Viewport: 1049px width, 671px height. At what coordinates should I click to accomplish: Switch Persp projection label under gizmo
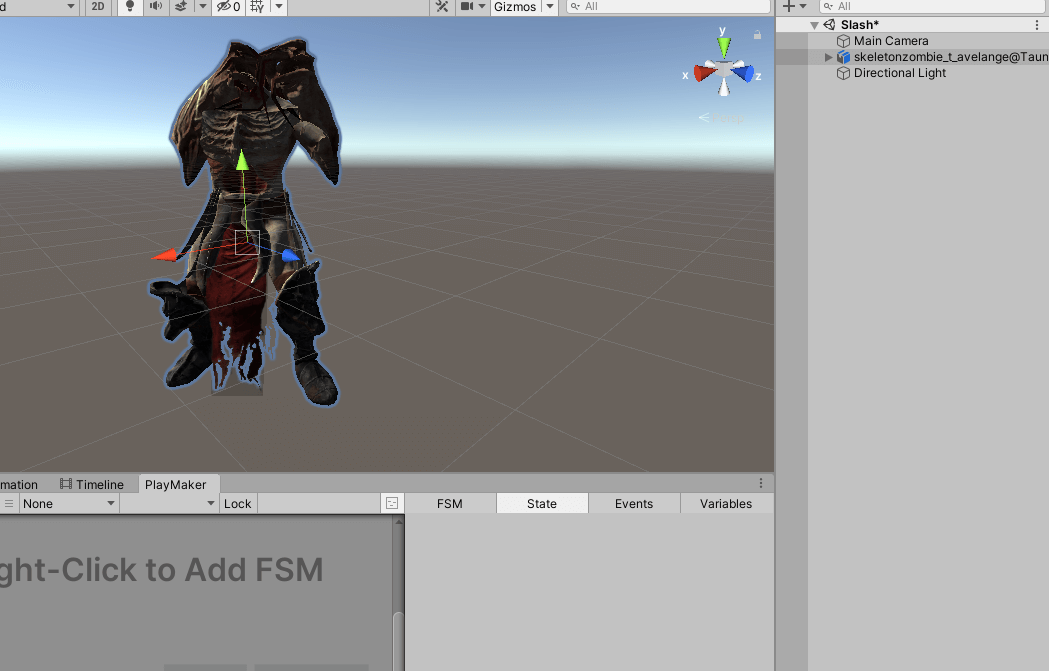tap(721, 118)
